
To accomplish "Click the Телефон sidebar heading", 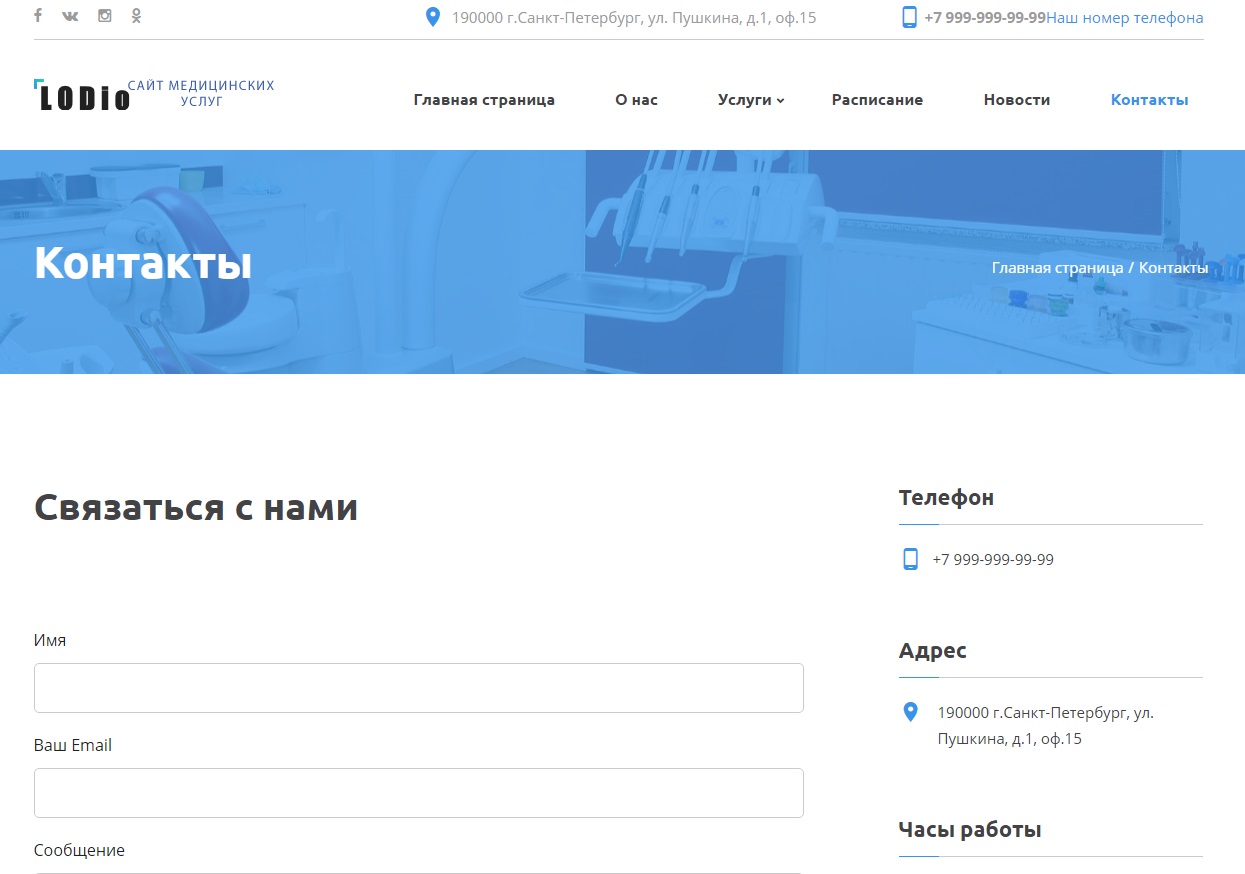I will (x=946, y=498).
